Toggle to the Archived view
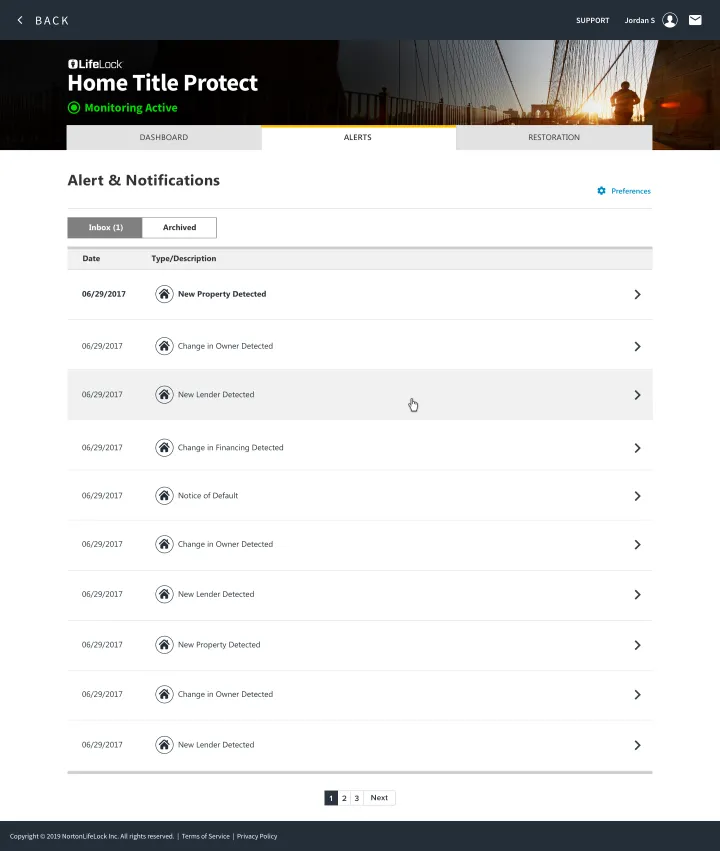The image size is (720, 851). [x=179, y=228]
